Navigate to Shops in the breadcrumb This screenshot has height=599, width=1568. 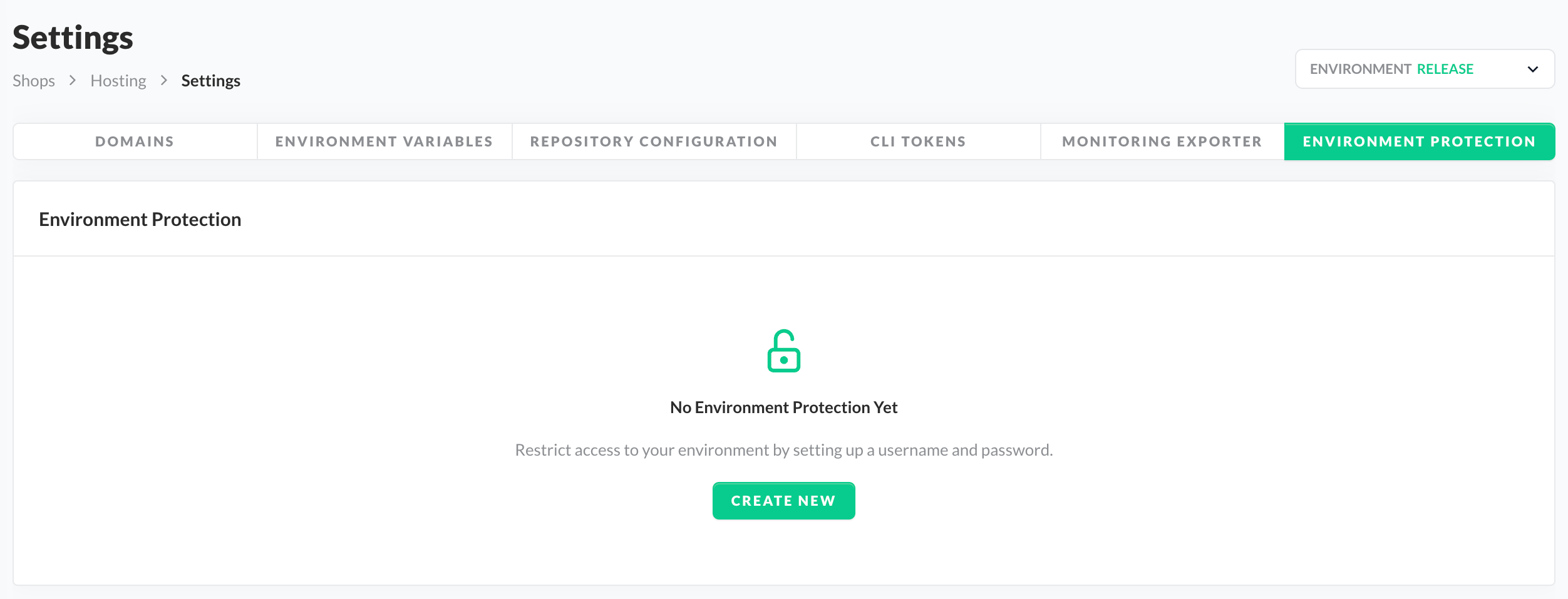34,81
